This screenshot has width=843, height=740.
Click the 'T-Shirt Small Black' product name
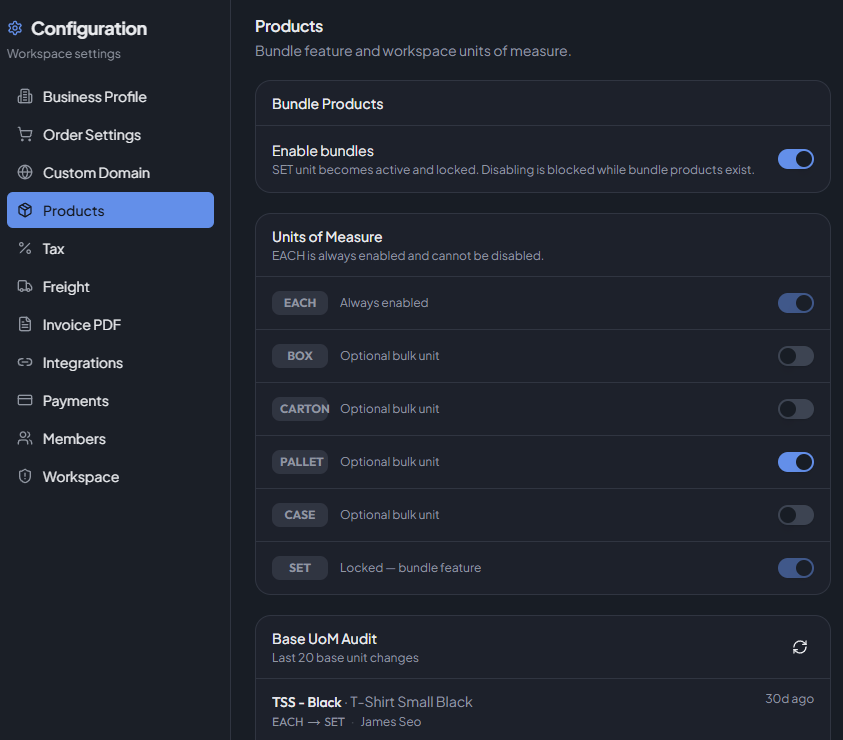411,702
